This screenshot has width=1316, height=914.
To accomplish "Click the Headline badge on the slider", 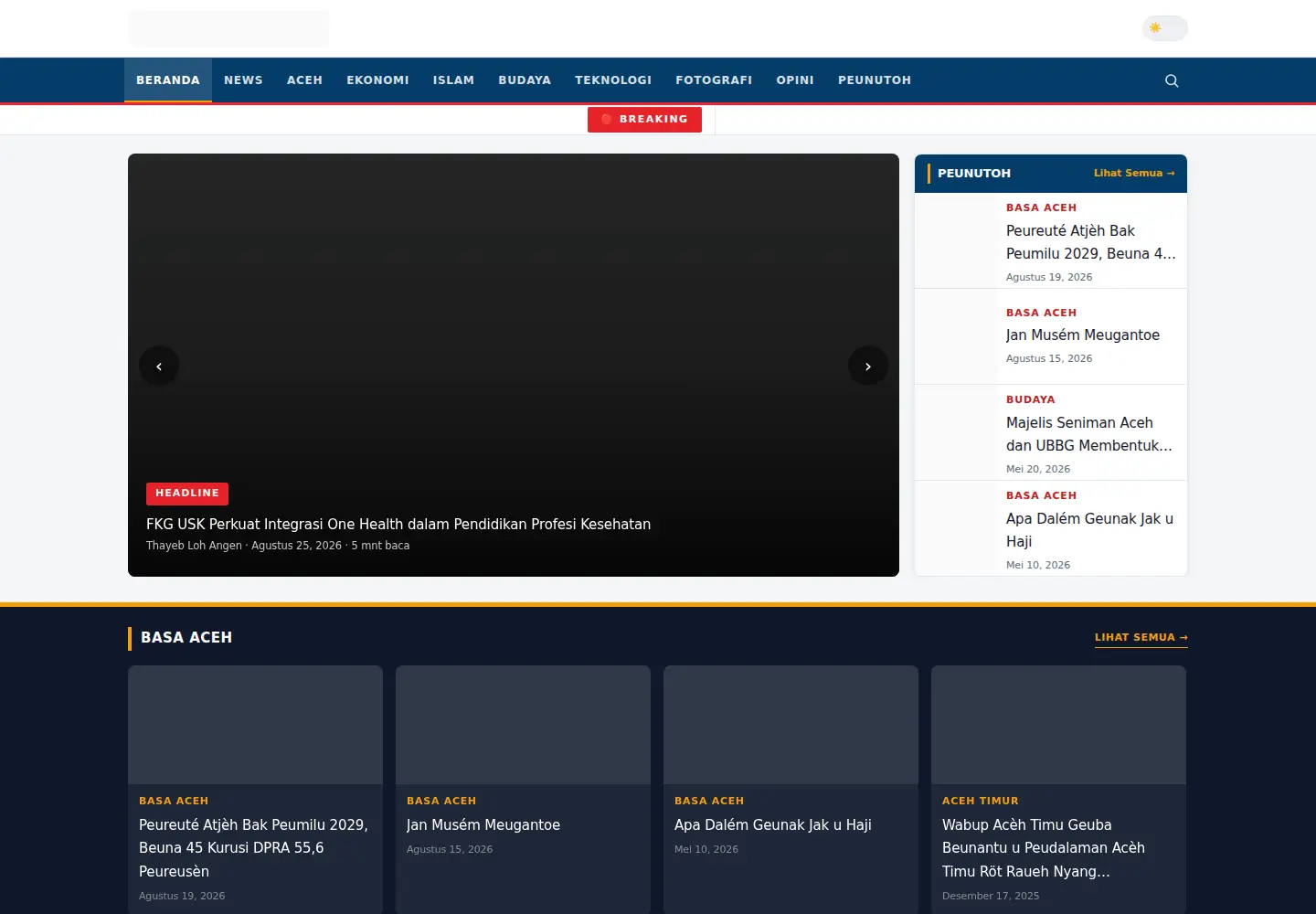I will [x=187, y=494].
